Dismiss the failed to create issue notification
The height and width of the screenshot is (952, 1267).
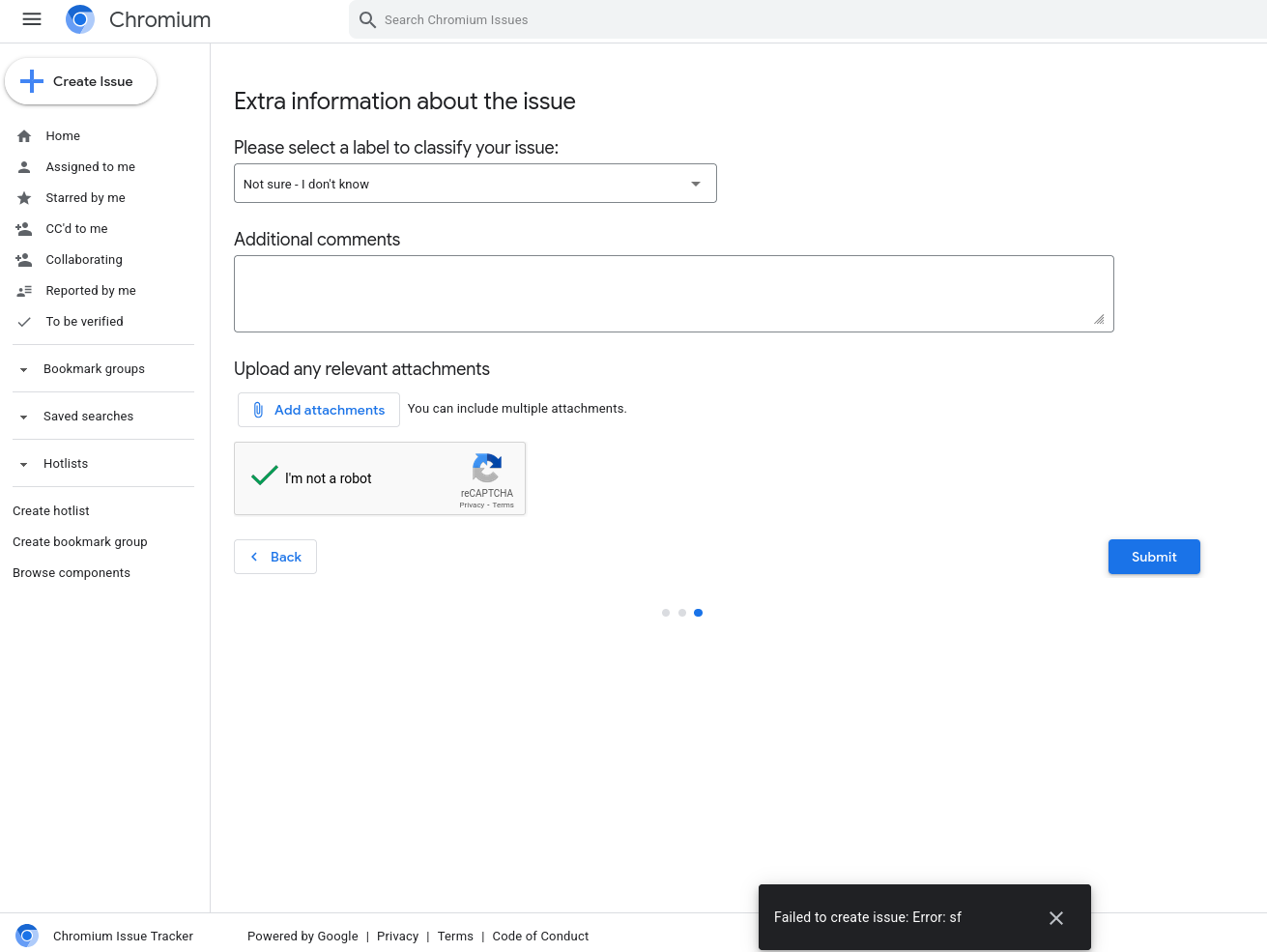click(1056, 918)
